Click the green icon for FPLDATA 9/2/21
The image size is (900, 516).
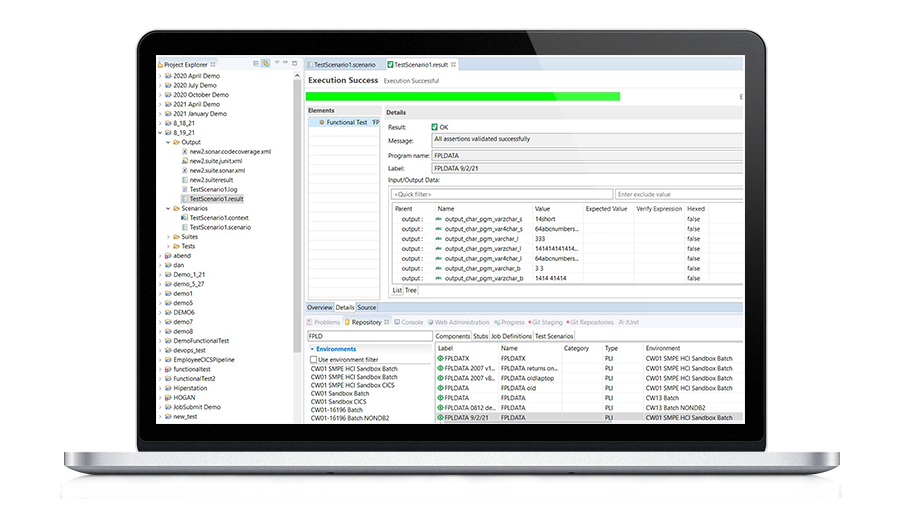pos(440,417)
